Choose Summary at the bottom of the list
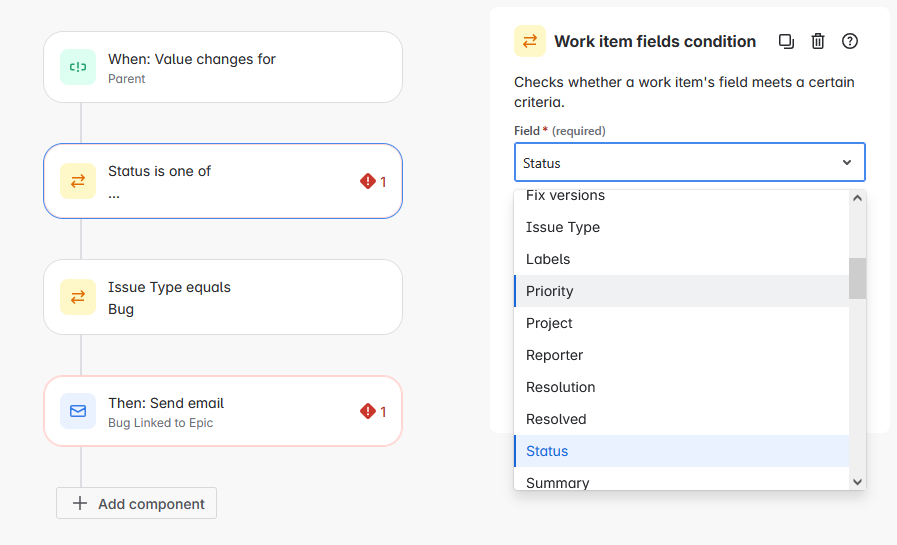Viewport: 897px width, 545px height. [681, 480]
